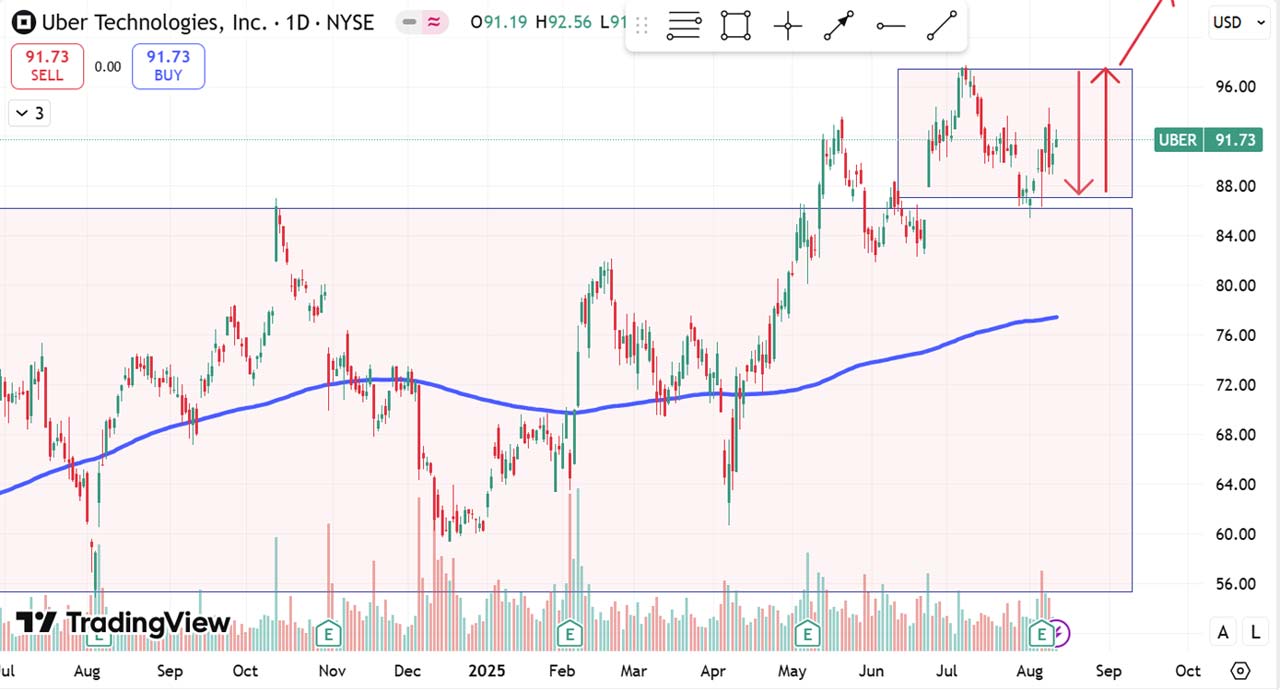This screenshot has height=690, width=1280.
Task: Open the USD currency dropdown
Action: click(1238, 22)
